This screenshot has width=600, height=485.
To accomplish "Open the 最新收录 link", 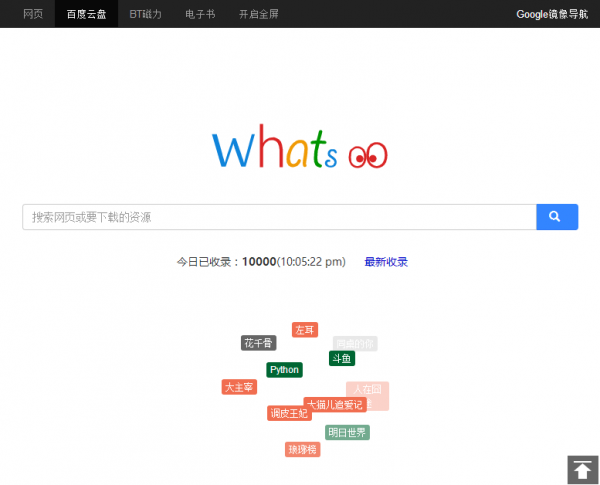I will (386, 262).
